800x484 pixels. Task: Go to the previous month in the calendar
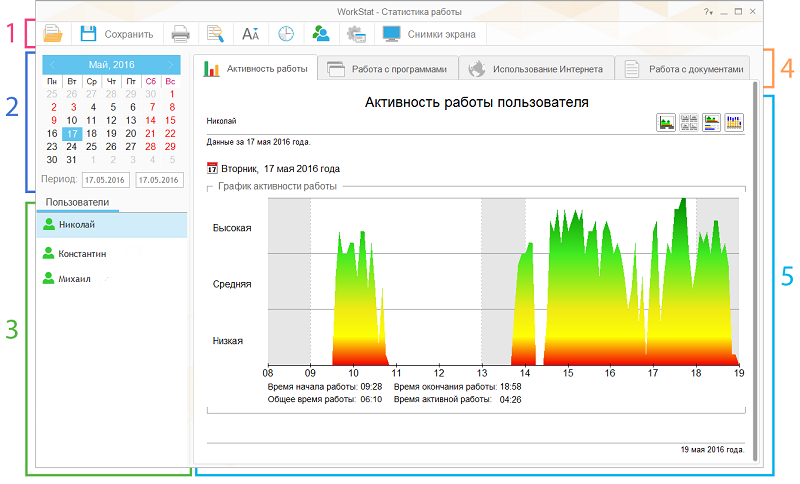coord(52,65)
